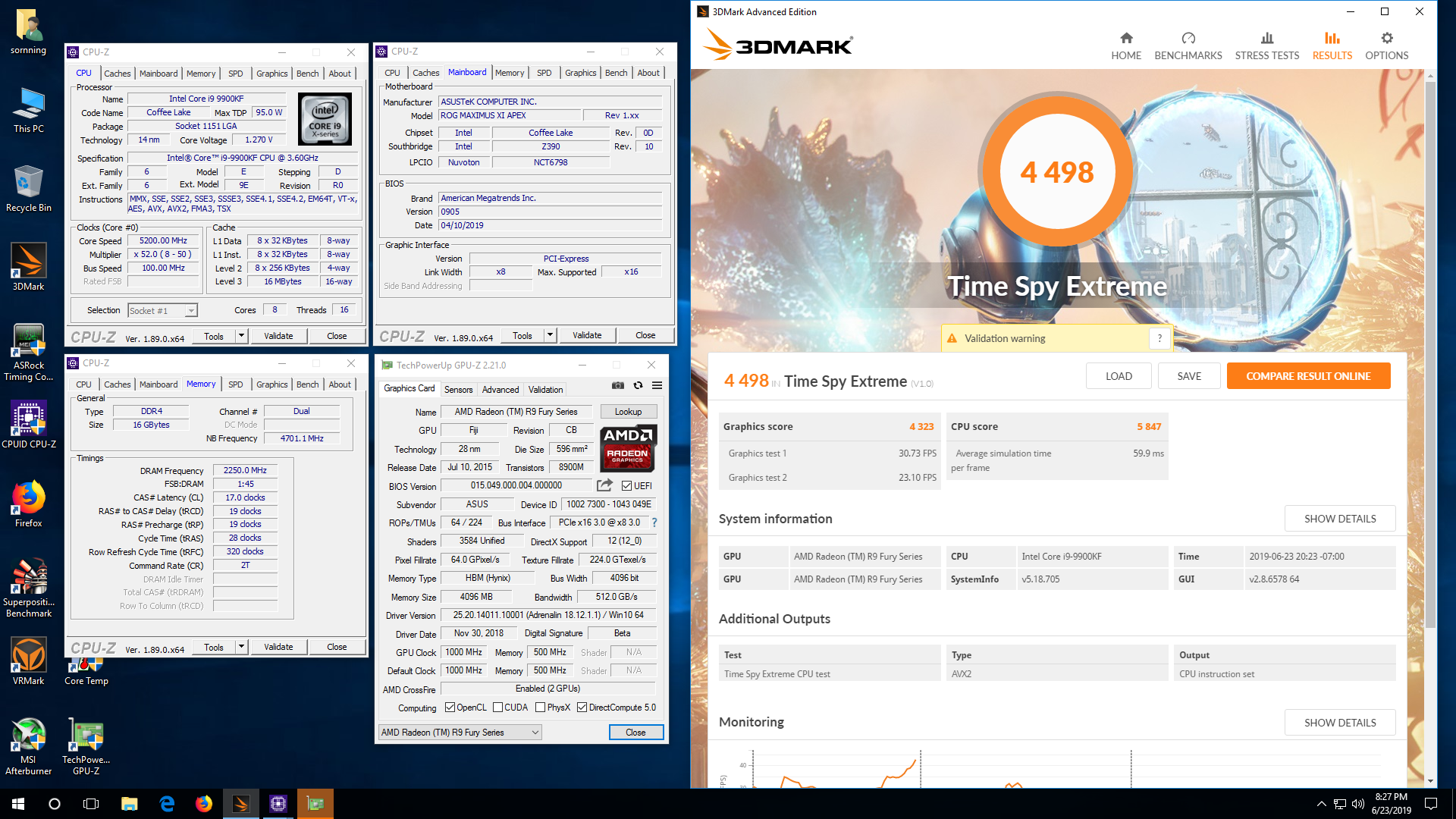
Task: Click Lookup button in GPU-Z
Action: point(628,412)
